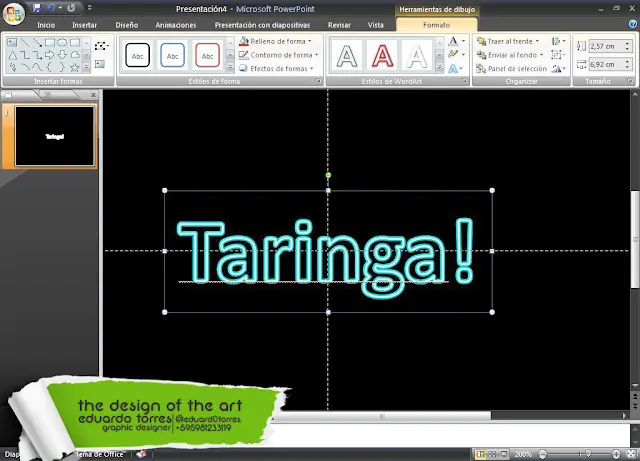Apply the blue outline Abc shape style

[172, 55]
